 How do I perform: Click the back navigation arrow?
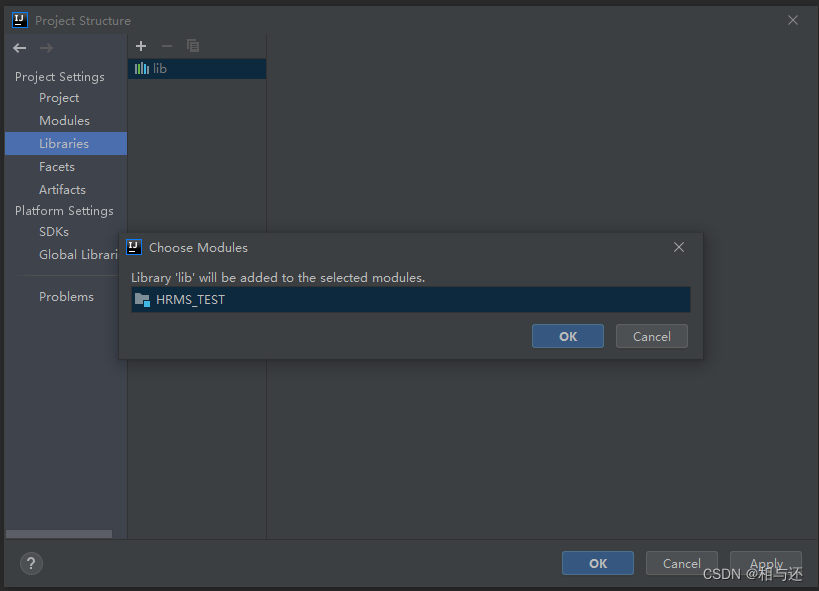coord(20,48)
